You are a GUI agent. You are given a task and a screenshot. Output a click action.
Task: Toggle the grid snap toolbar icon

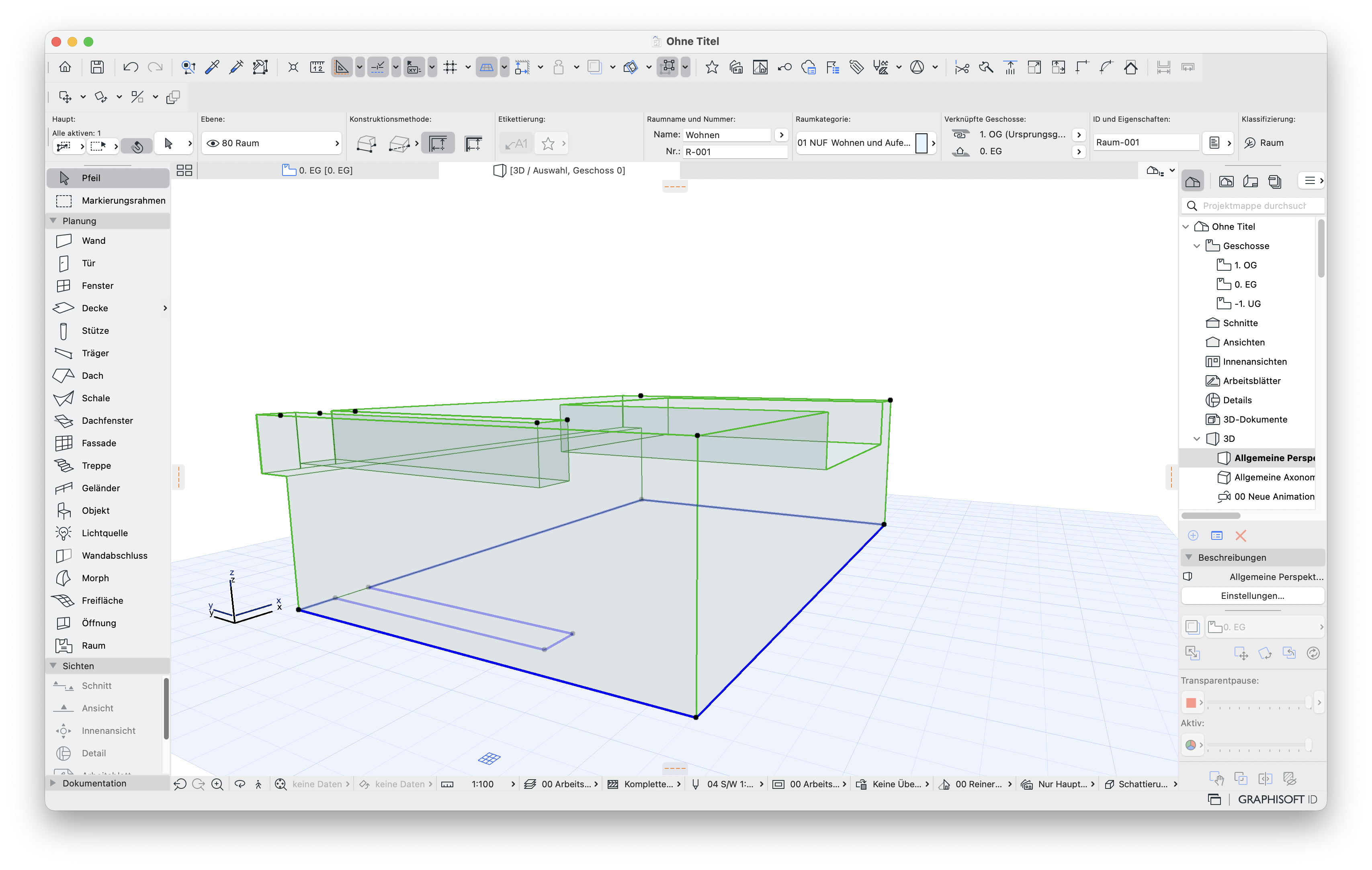click(x=450, y=67)
